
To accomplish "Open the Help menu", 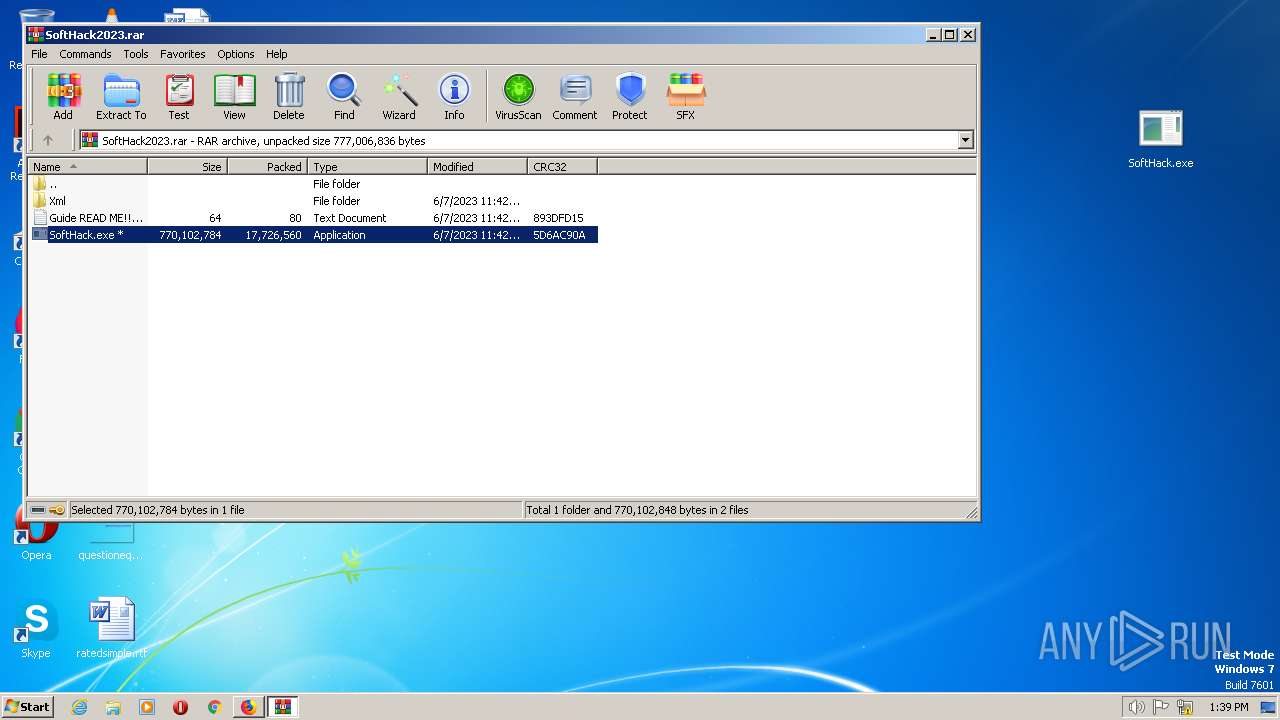I will pos(277,54).
